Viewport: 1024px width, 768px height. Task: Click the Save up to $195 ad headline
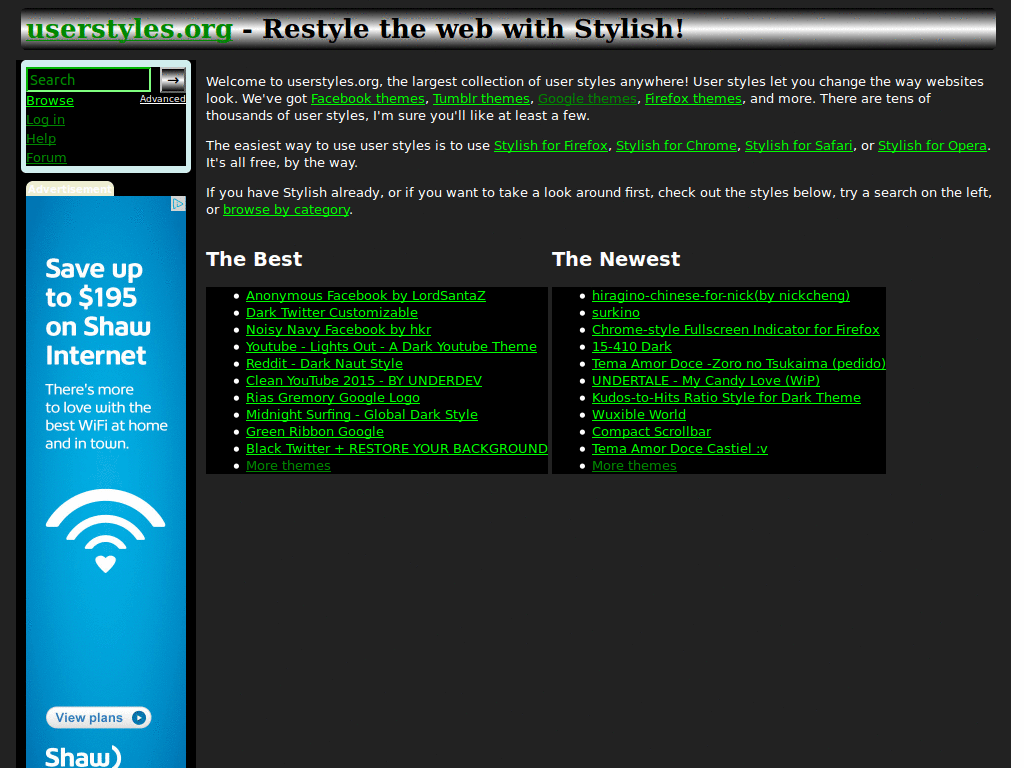coord(98,312)
